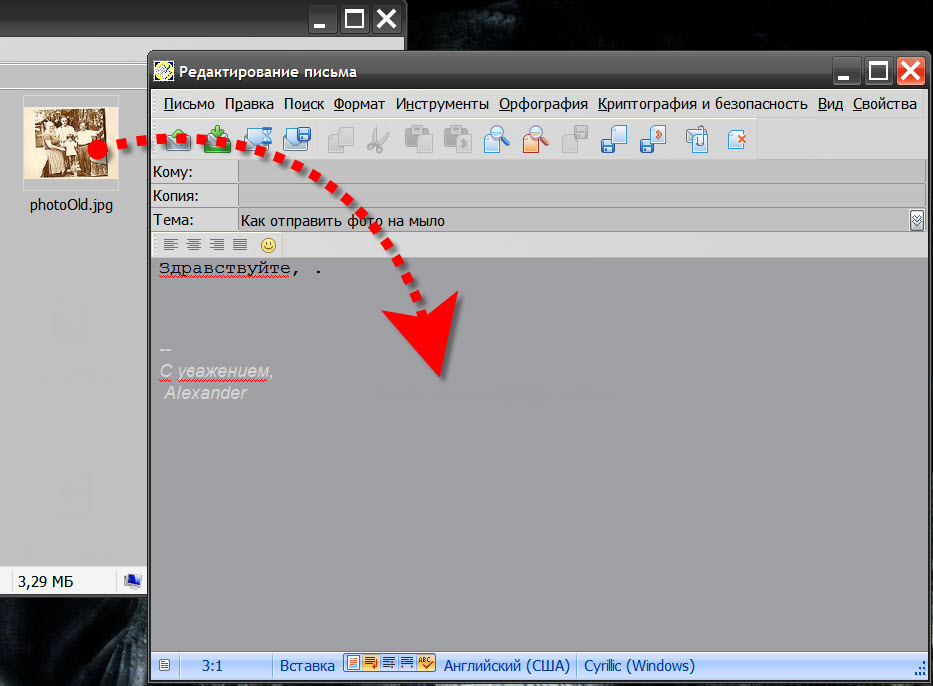Put the letter into the Outbox (green down-arrow tray)

(217, 139)
